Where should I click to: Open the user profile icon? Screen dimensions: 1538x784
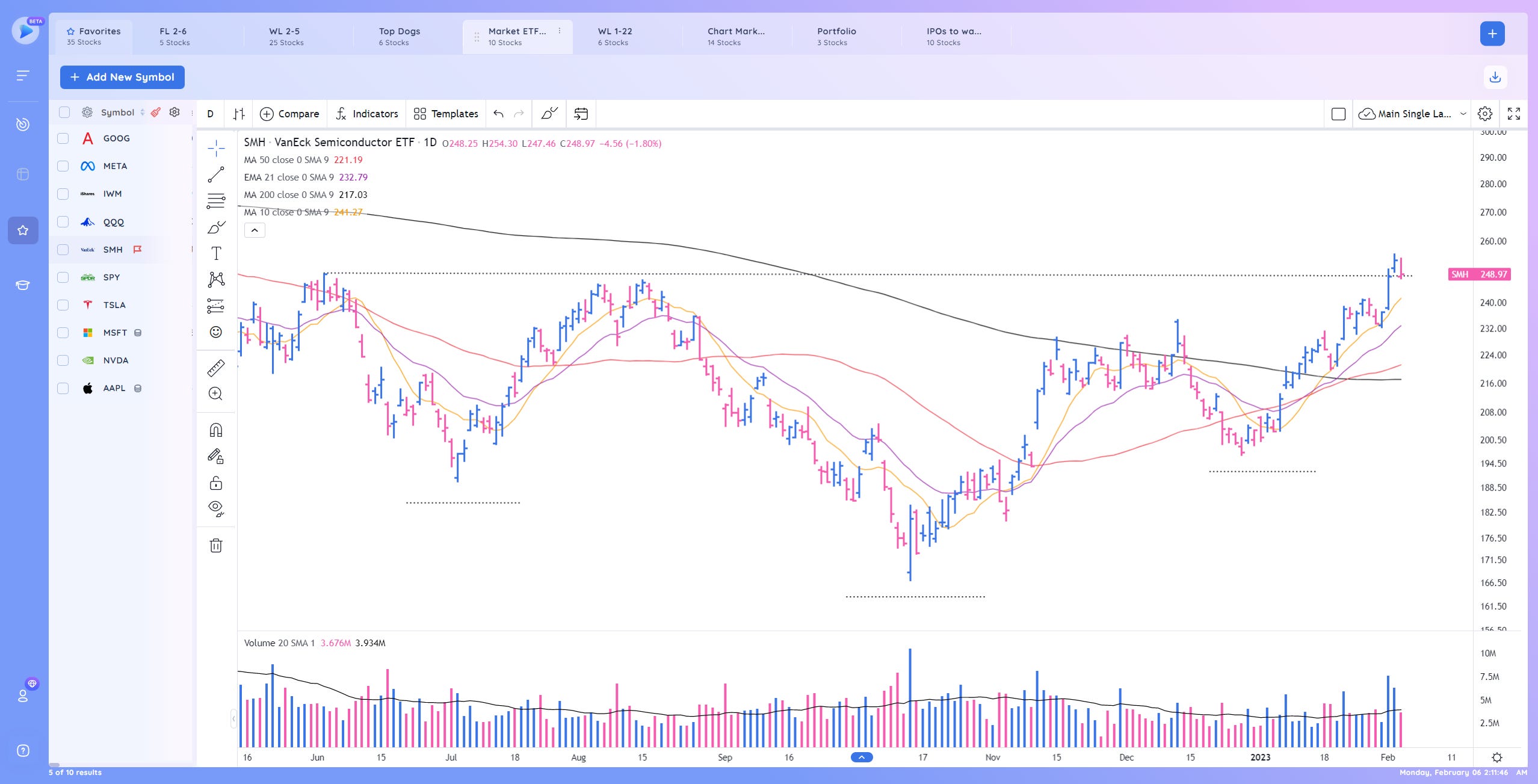tap(23, 696)
